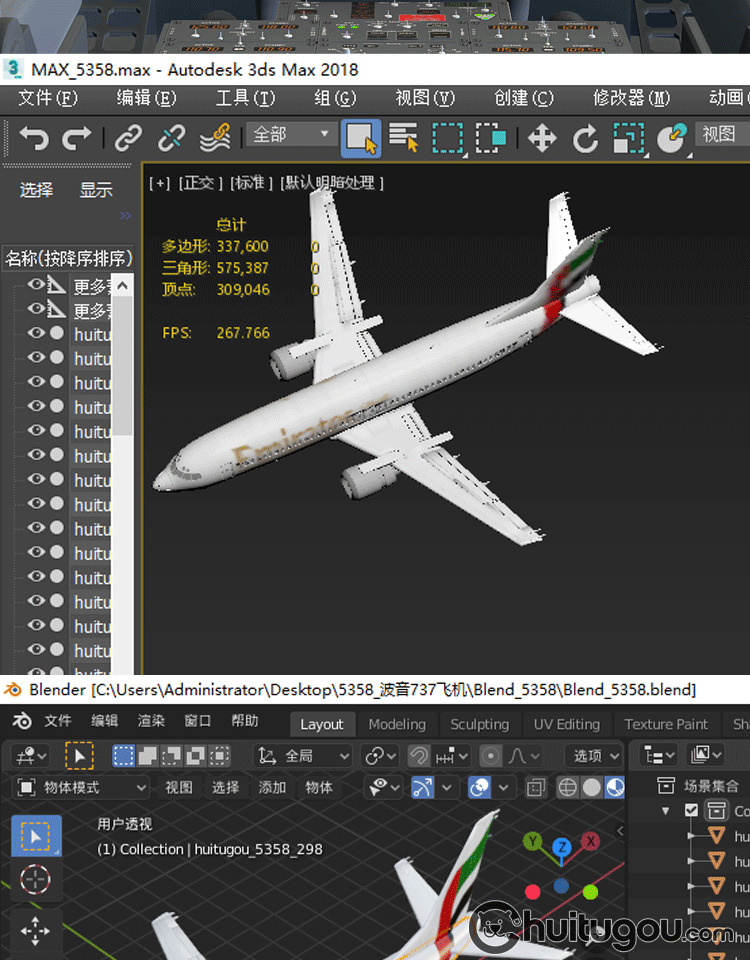Uncheck the Collection checkbox in Blender outliner
This screenshot has width=750, height=960.
coord(692,810)
